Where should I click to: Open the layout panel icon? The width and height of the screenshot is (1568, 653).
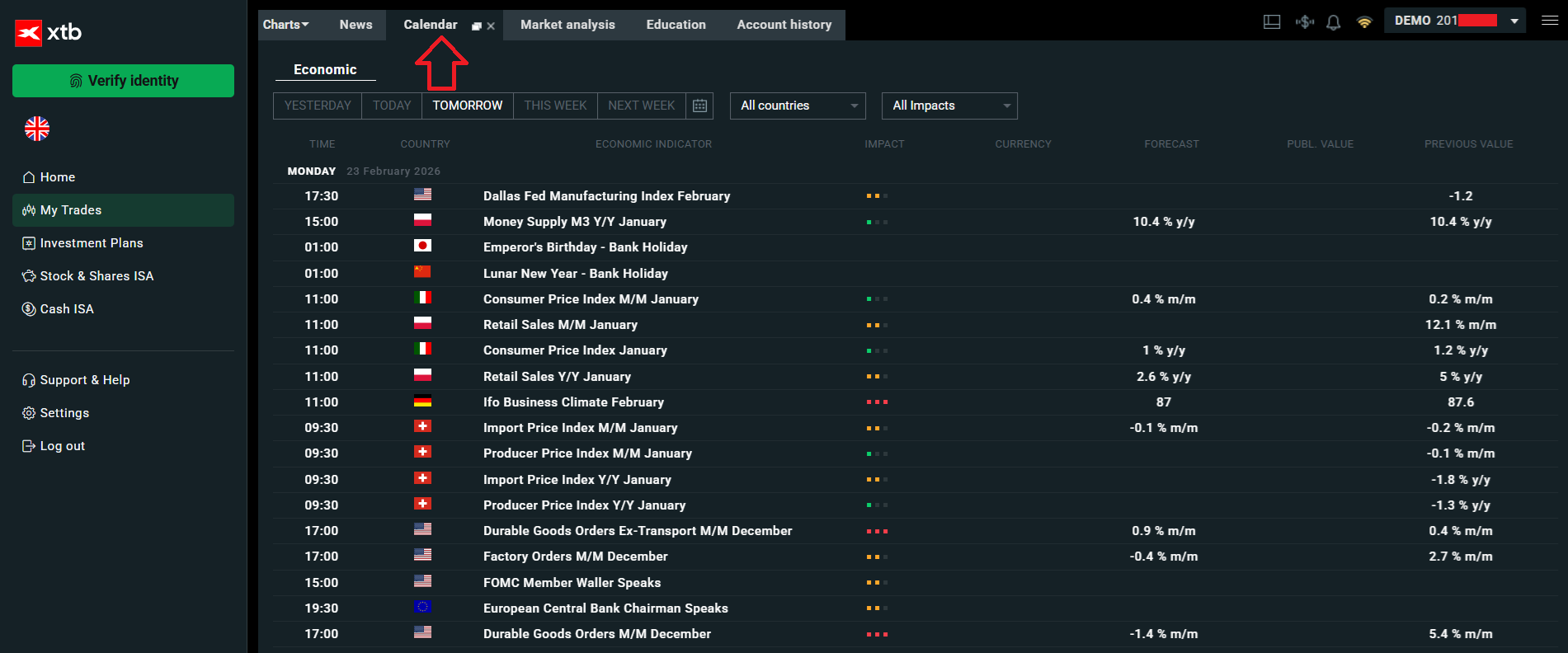[1272, 22]
